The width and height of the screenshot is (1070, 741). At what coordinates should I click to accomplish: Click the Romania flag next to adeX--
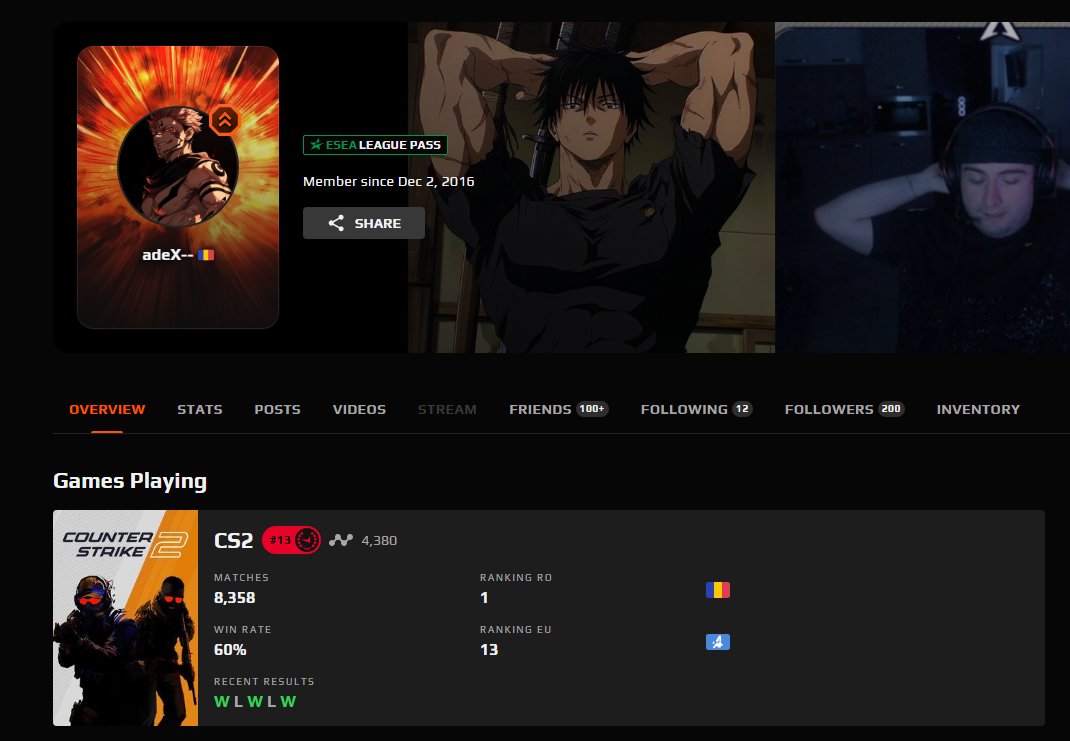pos(206,255)
